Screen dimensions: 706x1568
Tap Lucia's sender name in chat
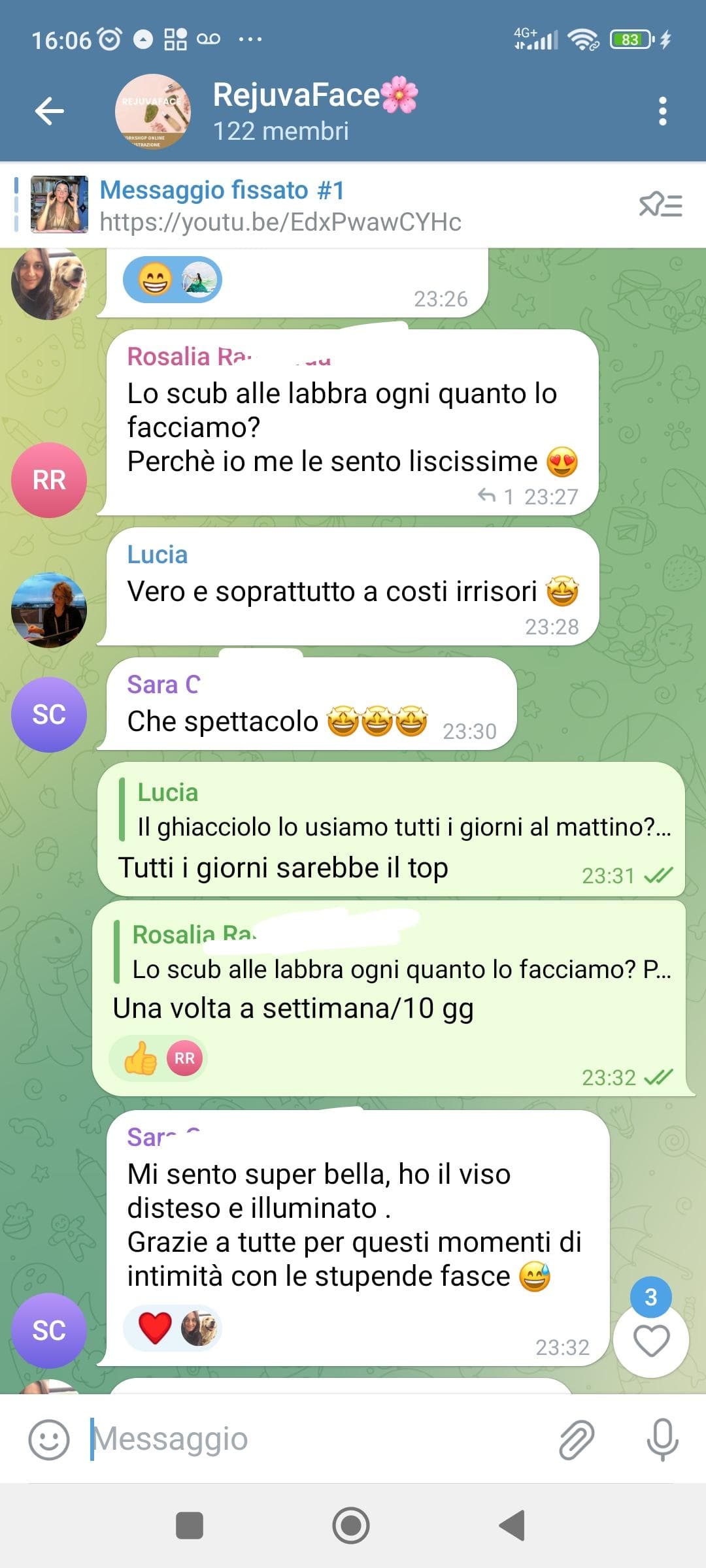point(158,555)
